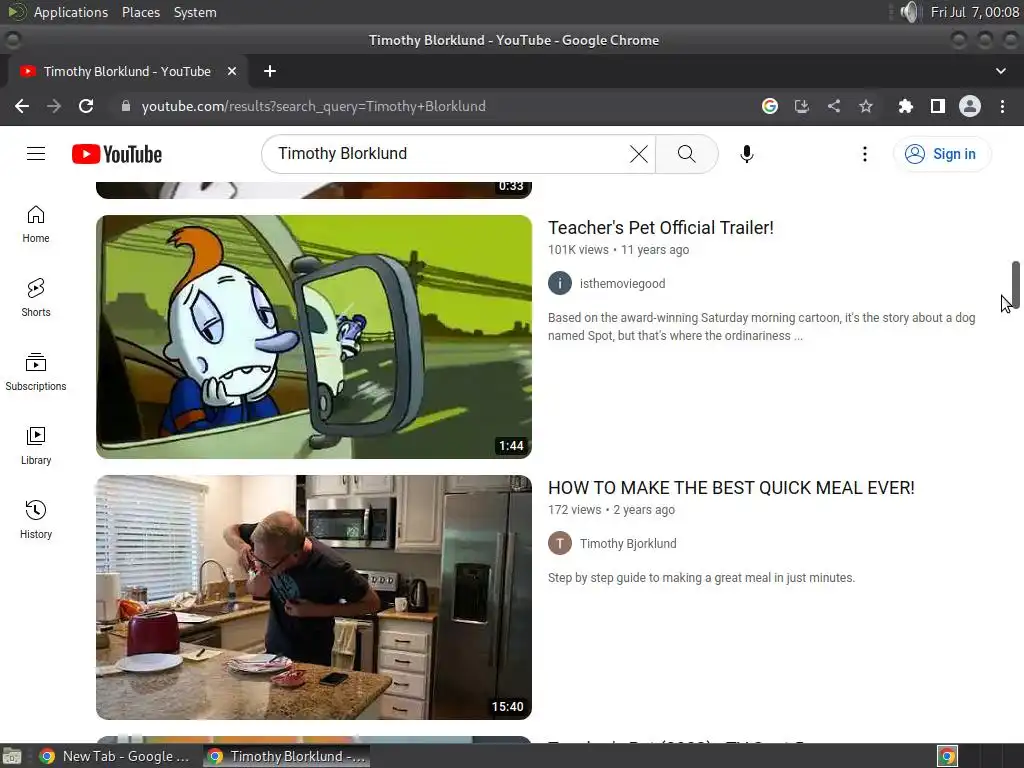Toggle the Chrome side panel
Screen dimensions: 1024x768
tap(938, 106)
